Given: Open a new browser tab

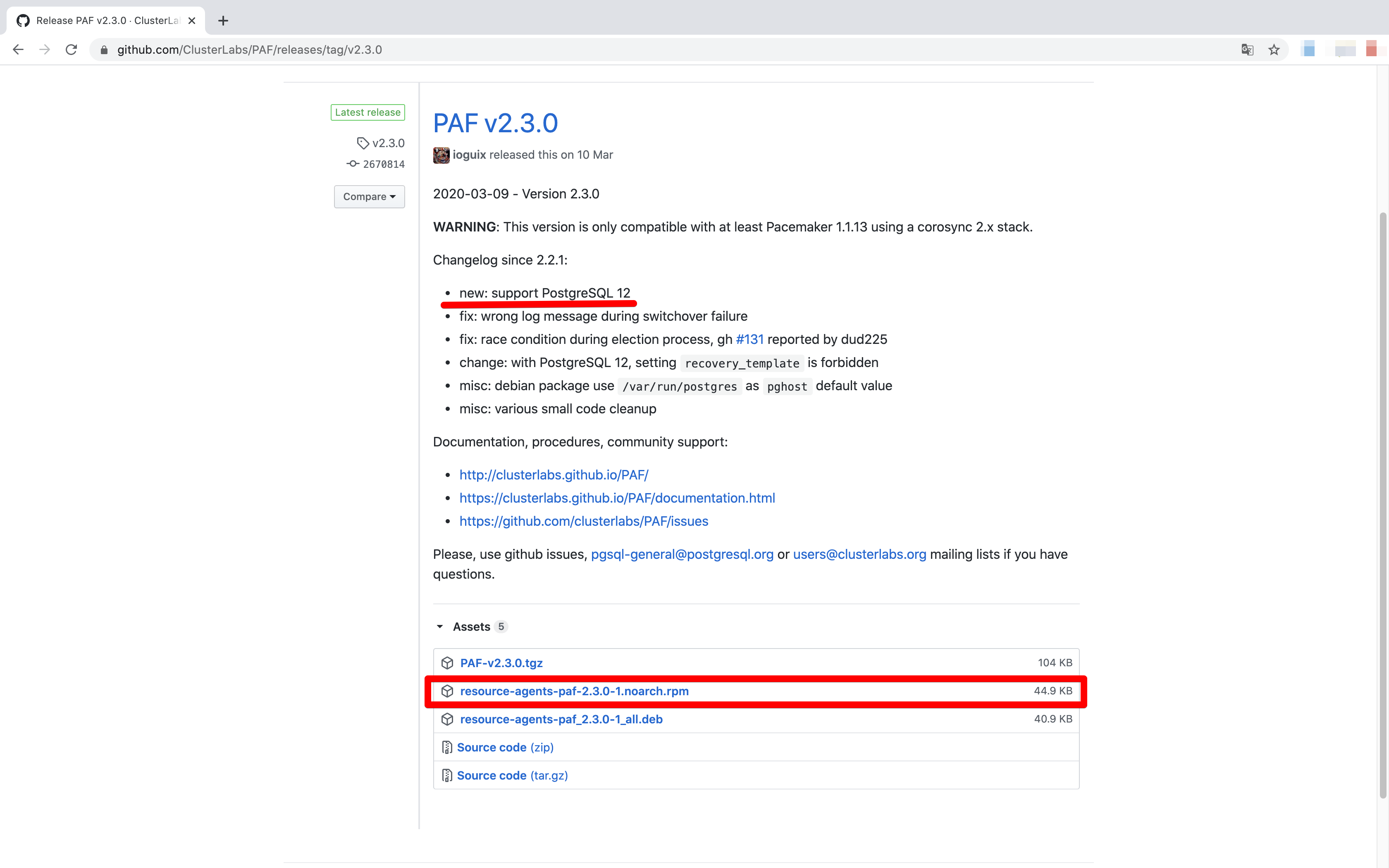Looking at the screenshot, I should coord(223,21).
